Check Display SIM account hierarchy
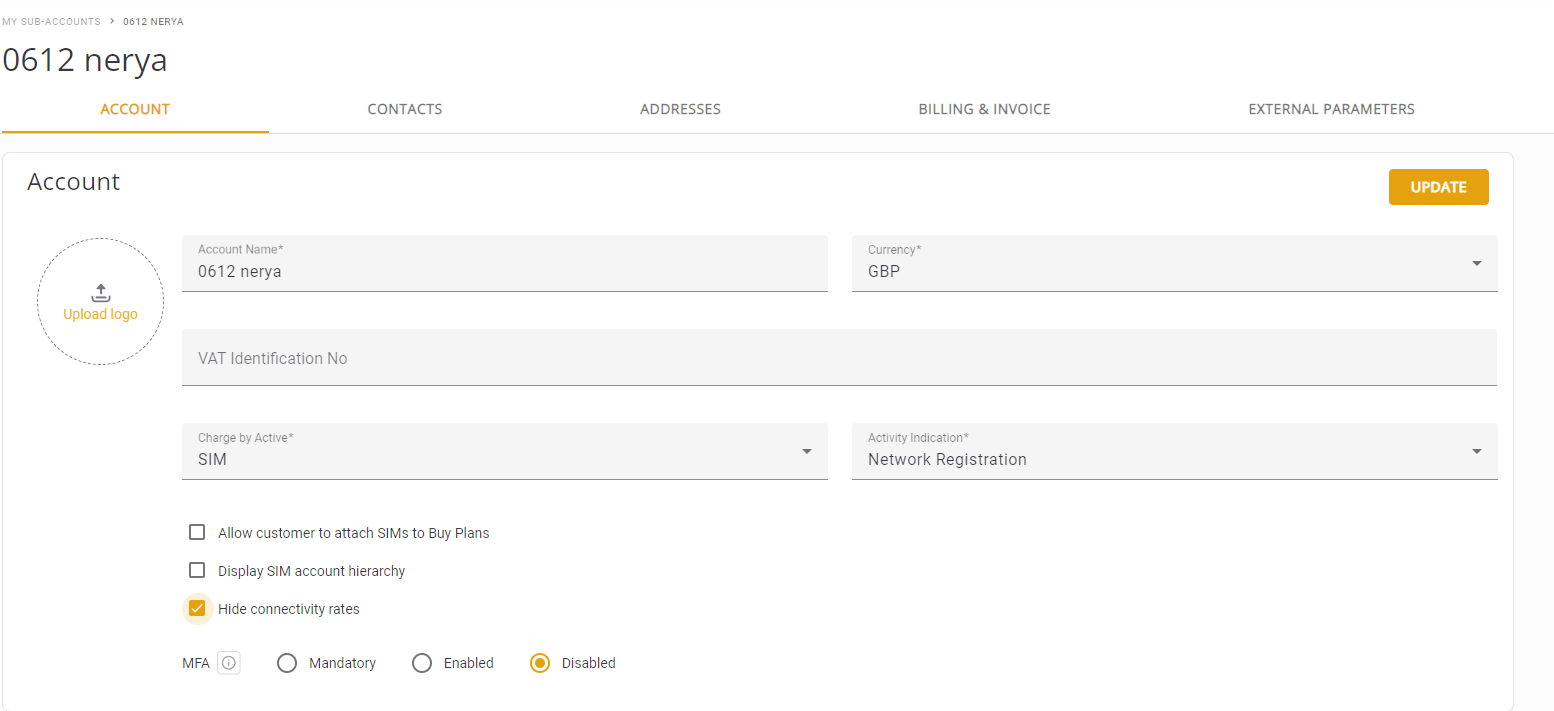 197,571
